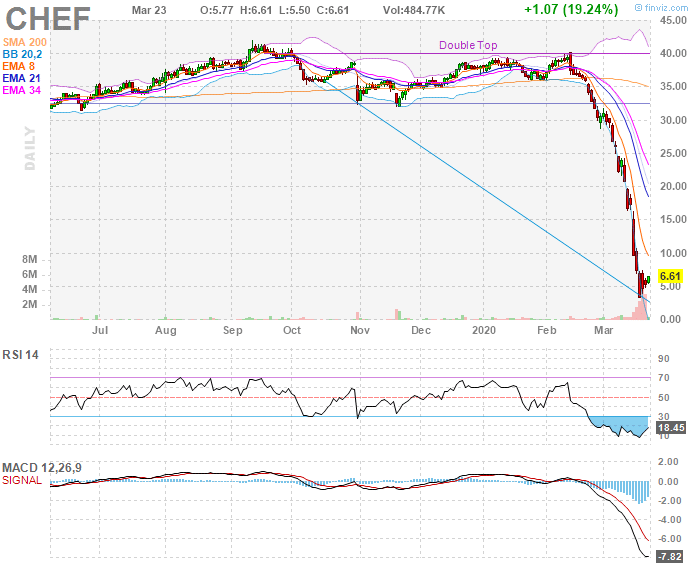
Task: Click the RSI 90 axis label
Action: (x=664, y=359)
